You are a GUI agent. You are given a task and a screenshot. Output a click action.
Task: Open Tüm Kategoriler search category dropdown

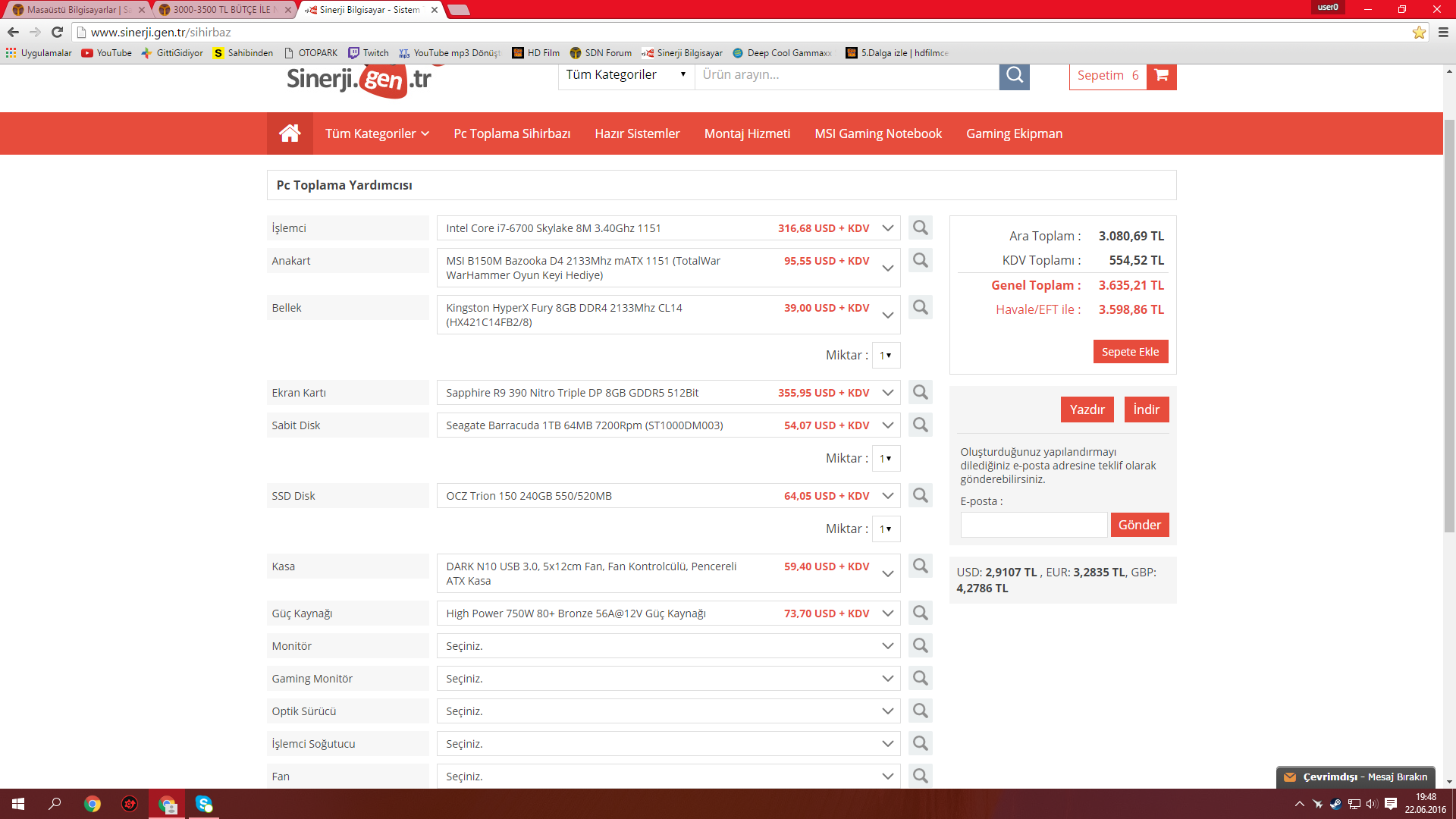(x=626, y=75)
